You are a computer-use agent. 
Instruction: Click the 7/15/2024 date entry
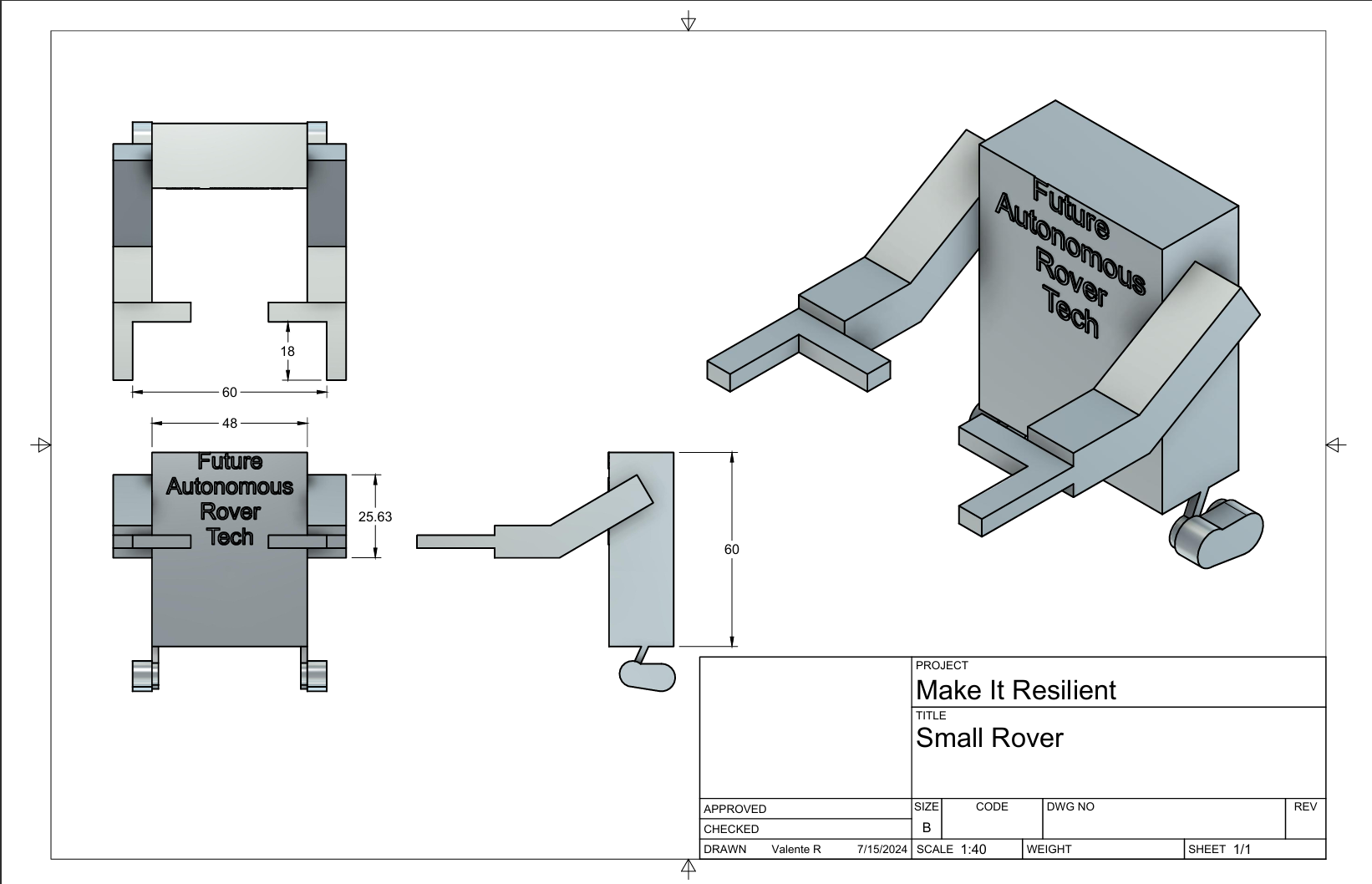point(882,849)
